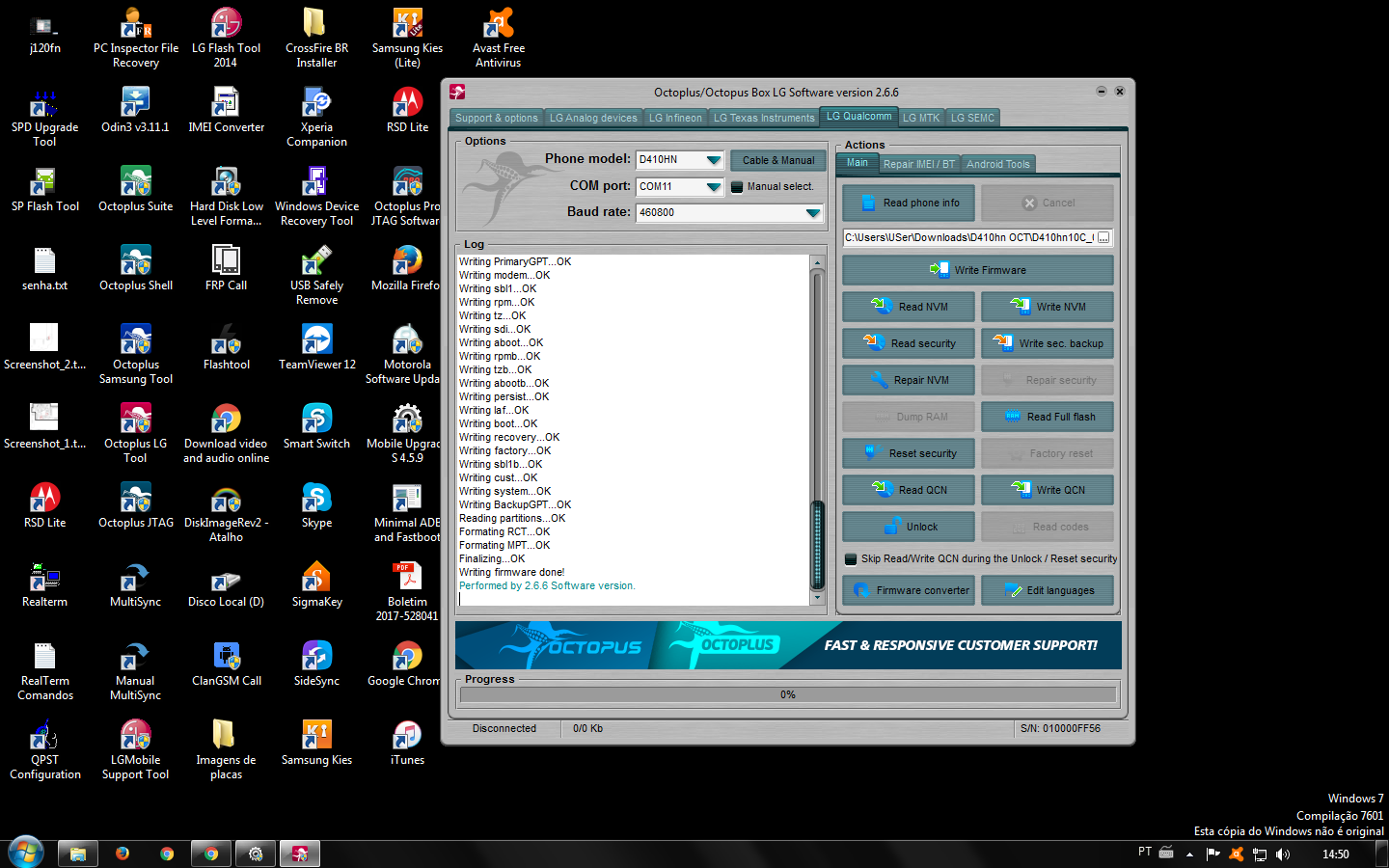Click Cable & Manual button
Viewport: 1389px width, 868px height.
778,160
